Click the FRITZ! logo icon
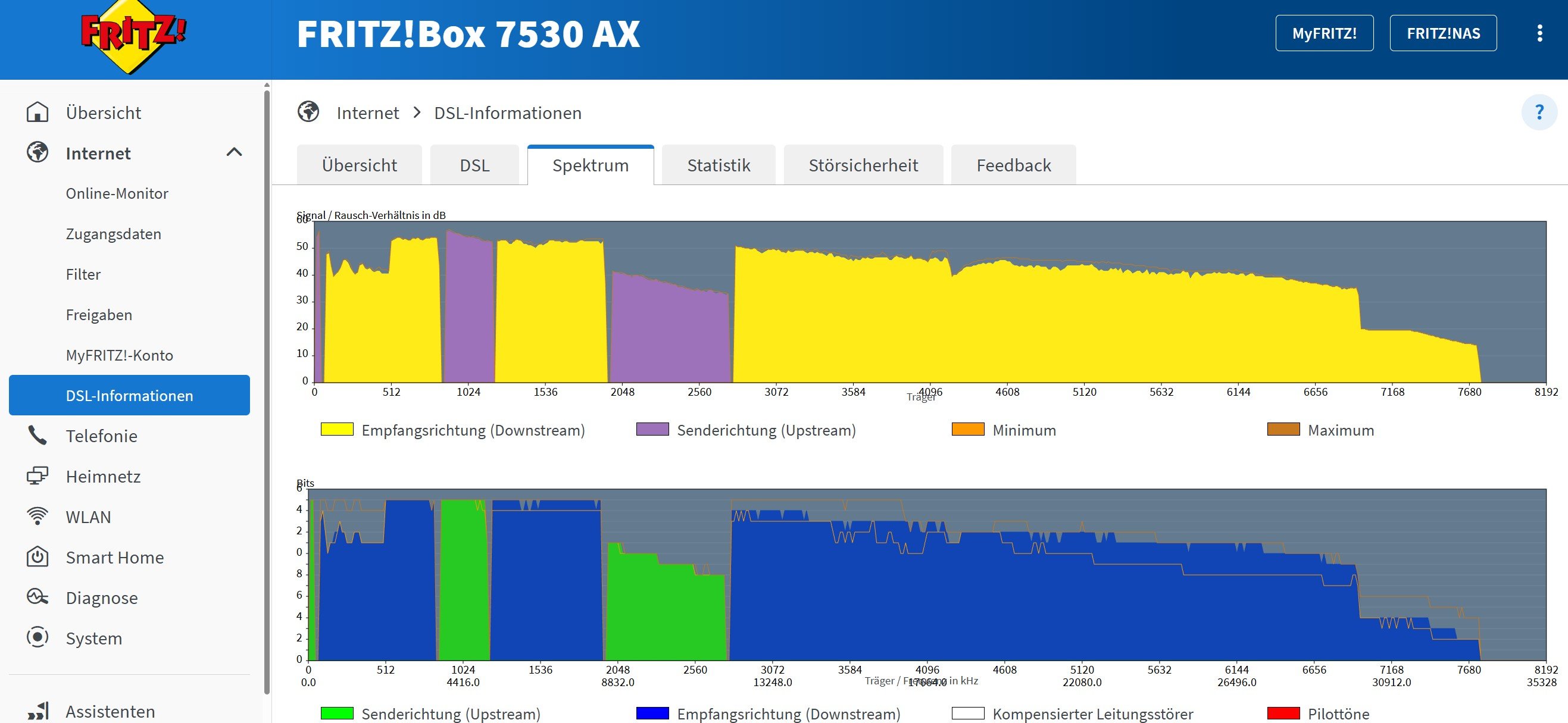Viewport: 1568px width, 723px height. (x=133, y=36)
